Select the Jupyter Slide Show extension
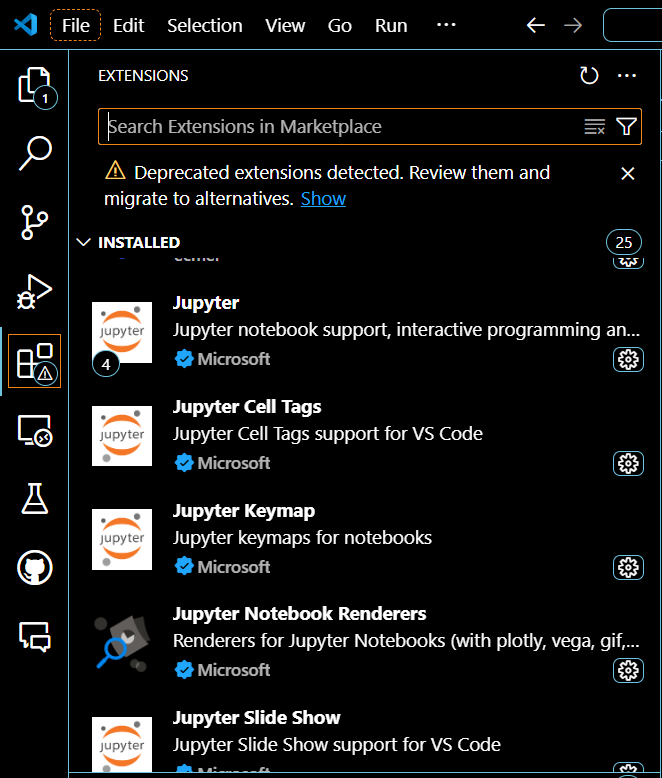The width and height of the screenshot is (662, 778). [x=365, y=734]
